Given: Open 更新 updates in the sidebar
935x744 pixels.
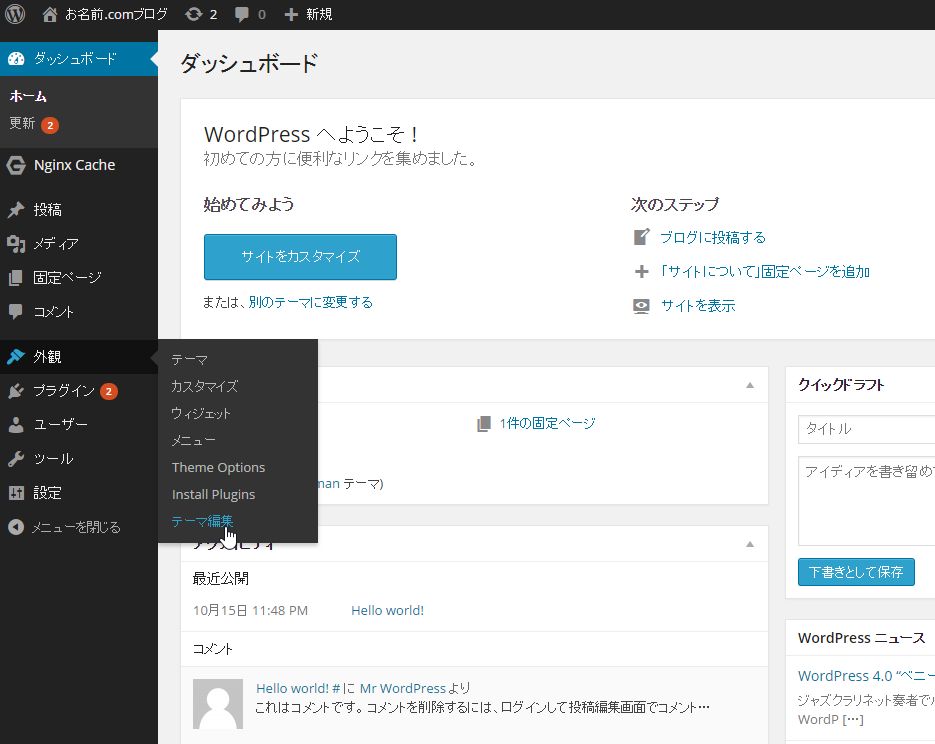Looking at the screenshot, I should 33,124.
